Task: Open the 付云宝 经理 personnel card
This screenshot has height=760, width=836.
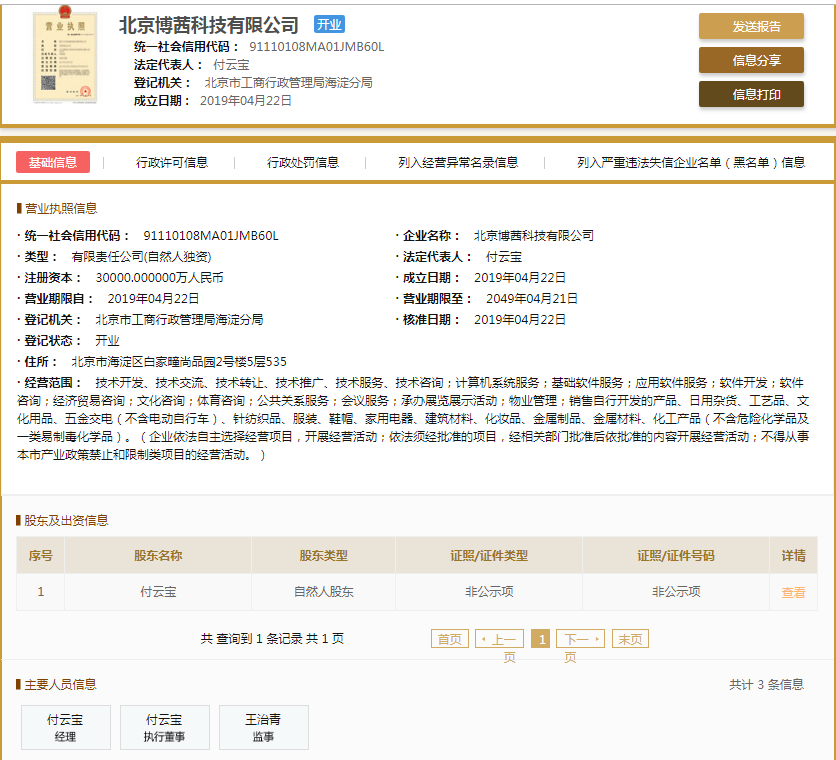Action: pos(66,727)
